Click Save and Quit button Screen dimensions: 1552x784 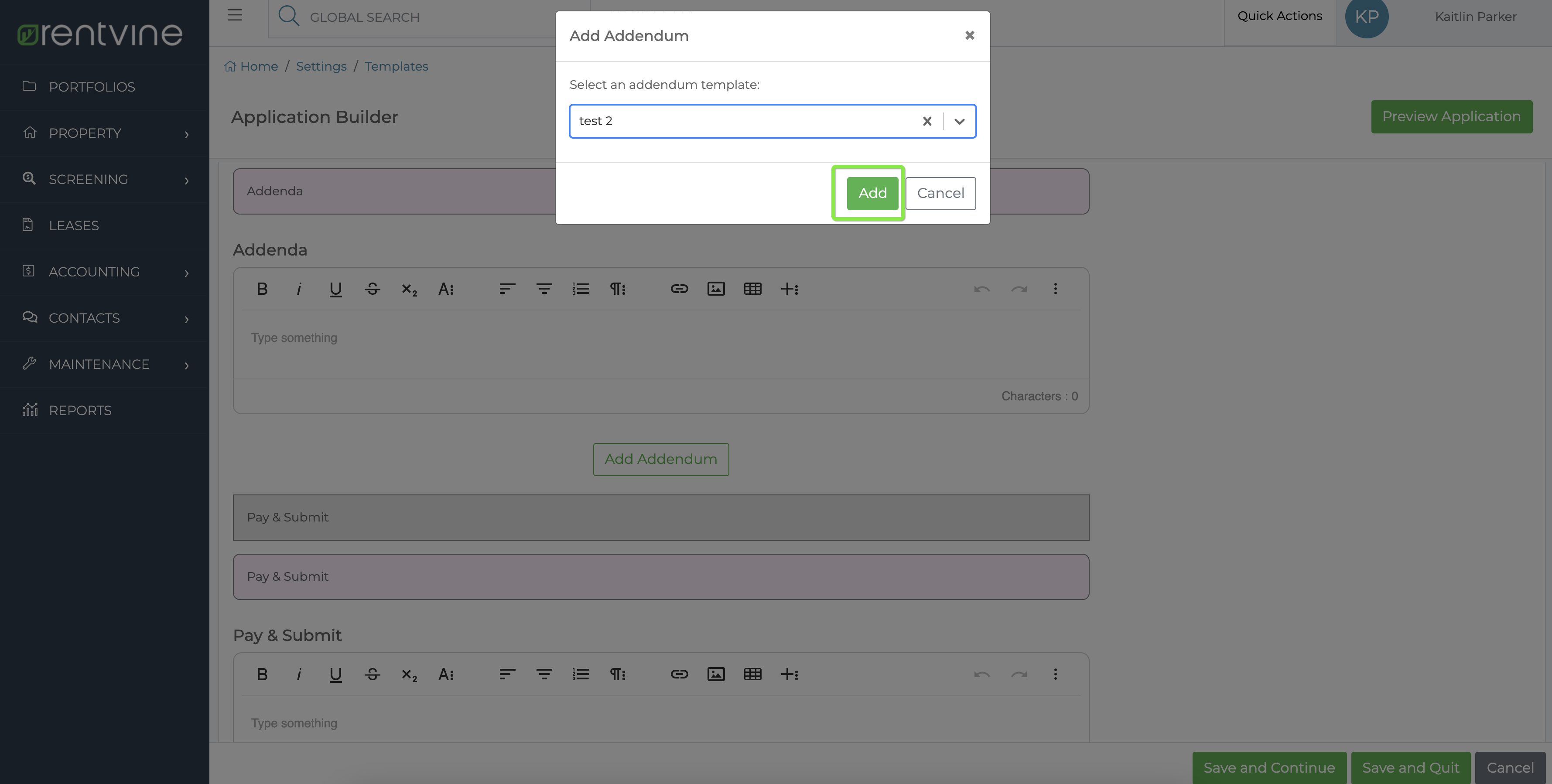point(1410,768)
